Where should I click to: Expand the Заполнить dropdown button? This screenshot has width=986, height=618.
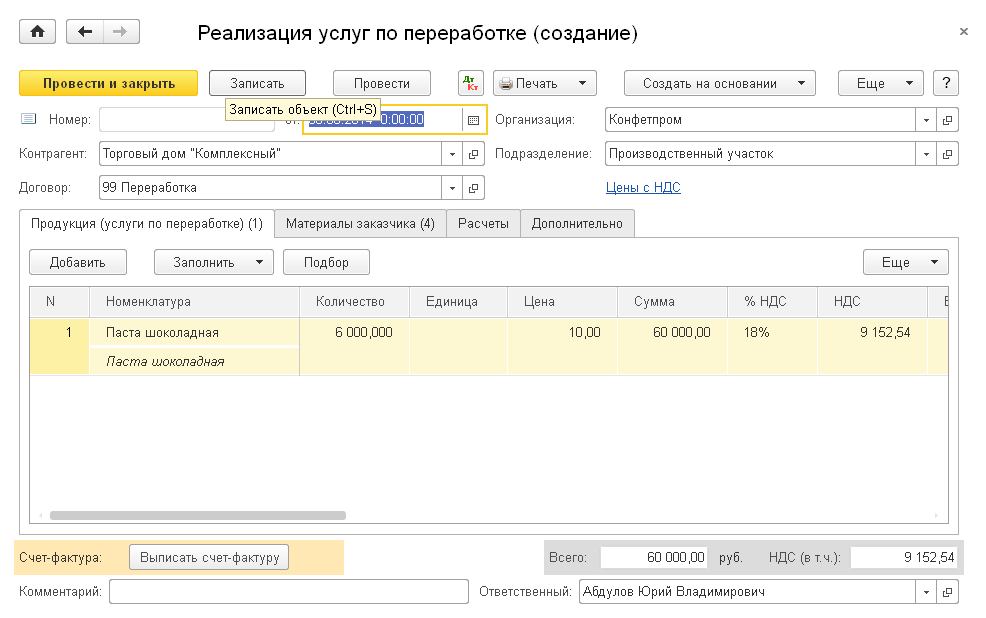(x=214, y=262)
